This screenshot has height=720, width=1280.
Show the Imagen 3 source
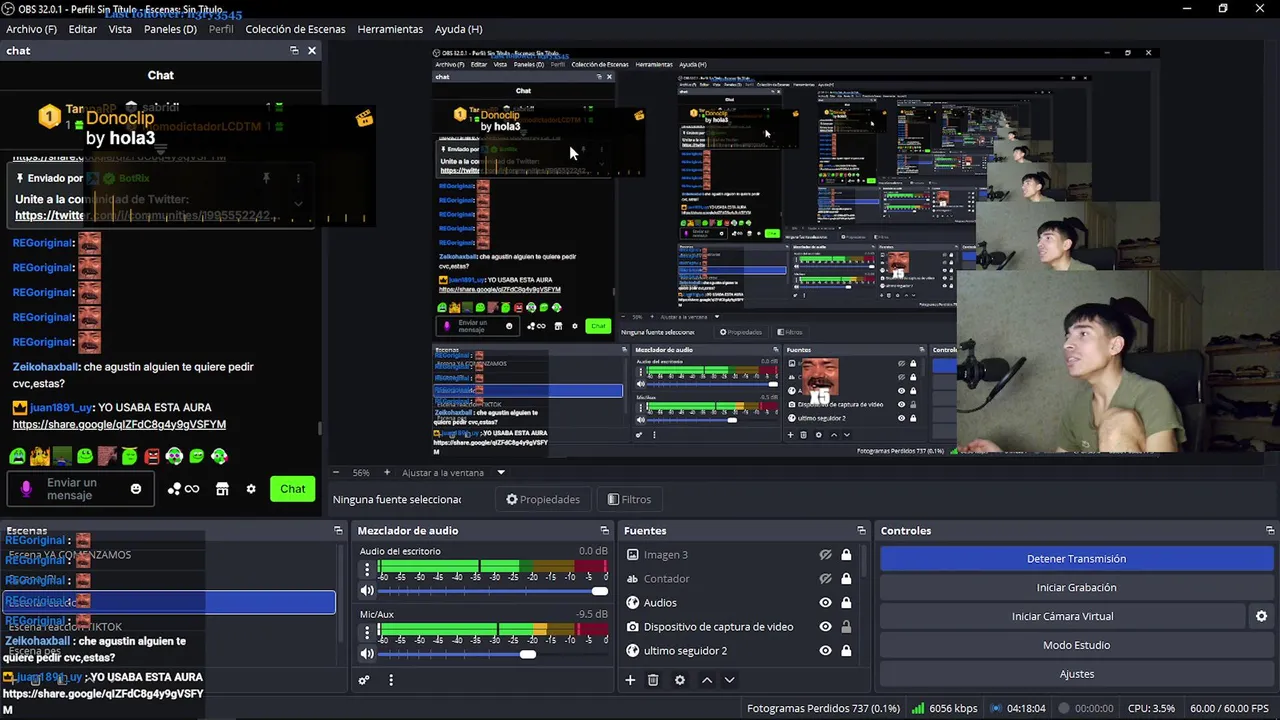pyautogui.click(x=825, y=555)
